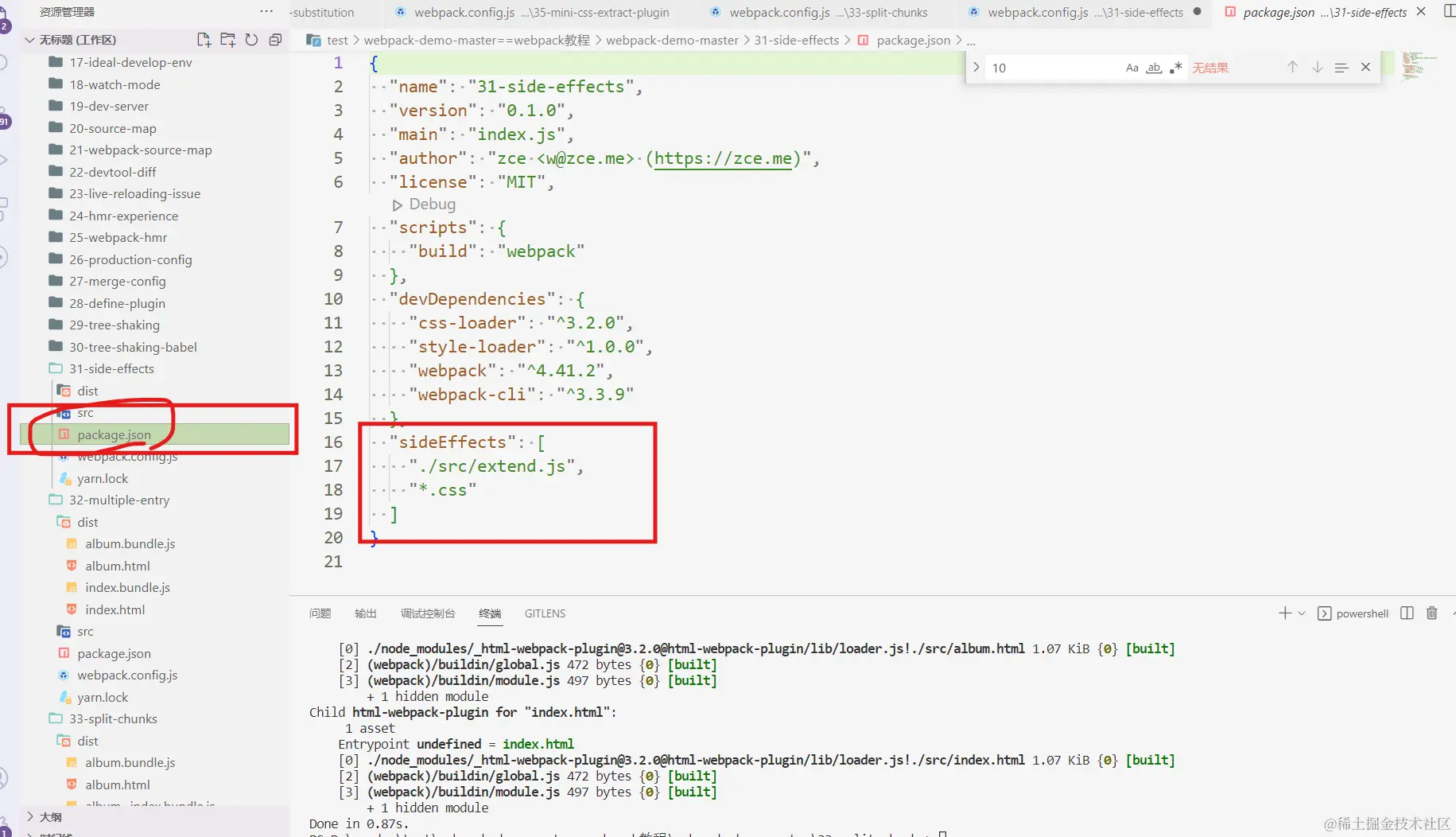This screenshot has width=1456, height=837.
Task: Go to the previous find match
Action: (1293, 68)
